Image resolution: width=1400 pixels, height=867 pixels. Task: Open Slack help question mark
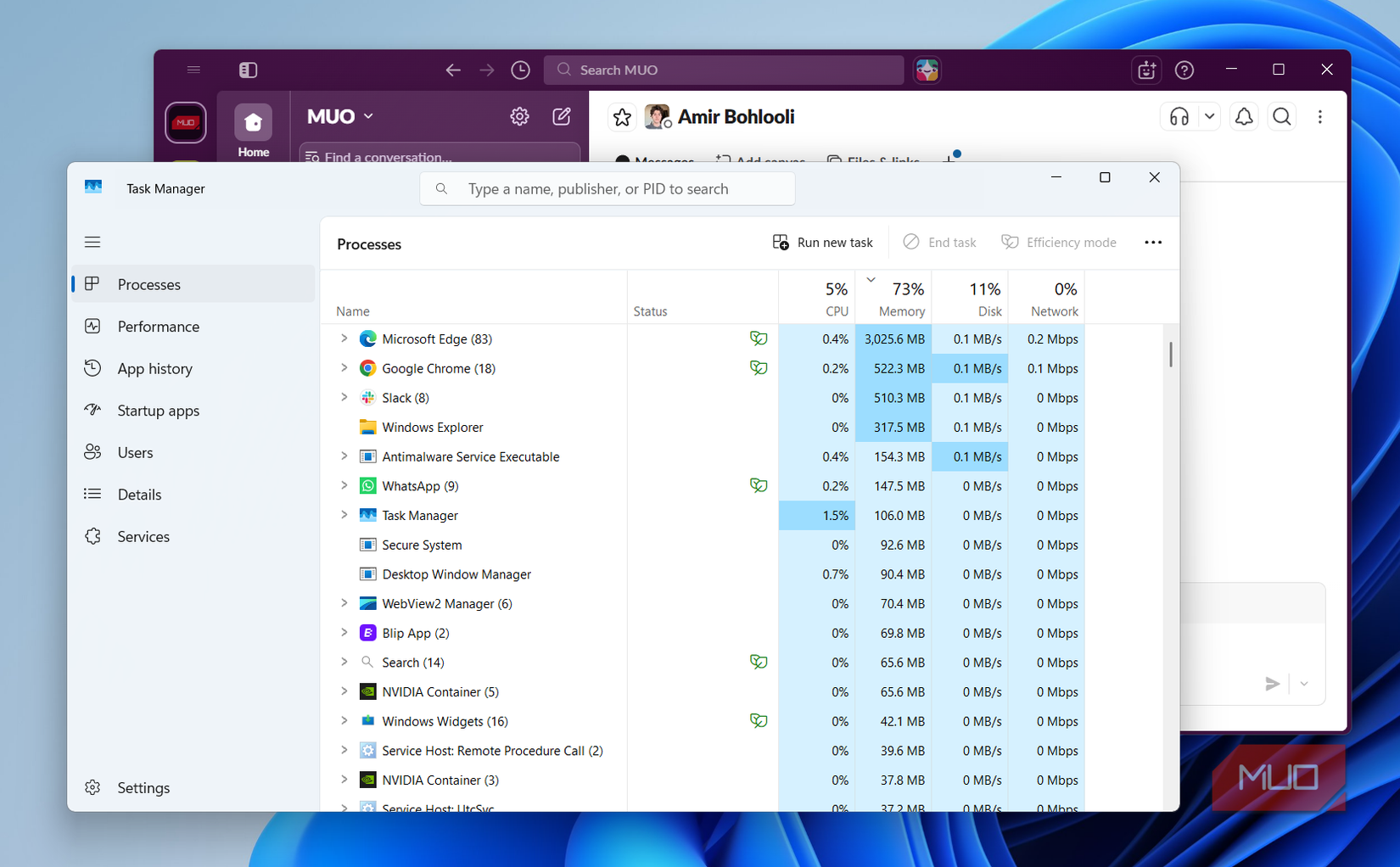coord(1184,70)
